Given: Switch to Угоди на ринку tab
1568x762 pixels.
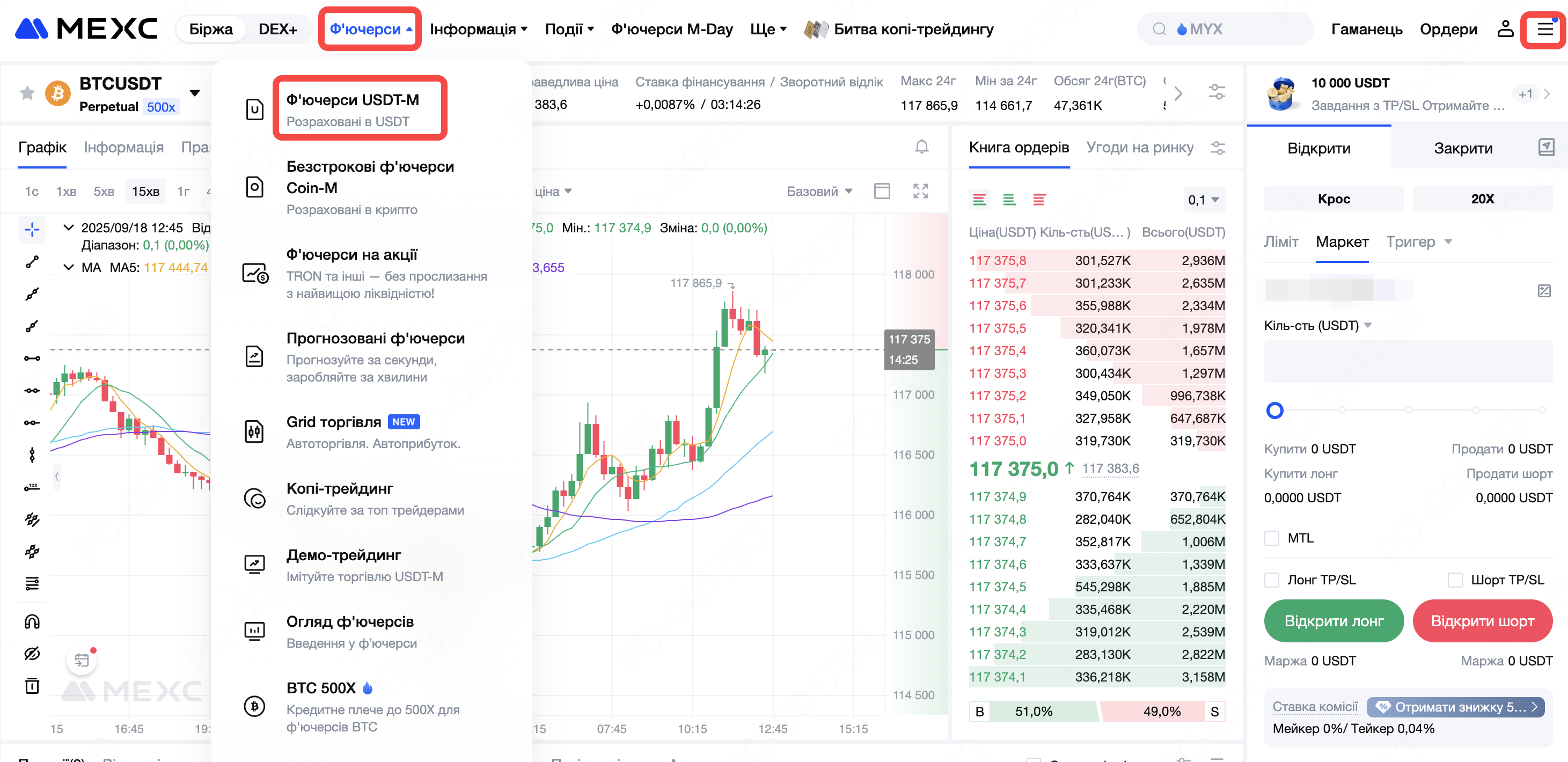Looking at the screenshot, I should point(1139,147).
